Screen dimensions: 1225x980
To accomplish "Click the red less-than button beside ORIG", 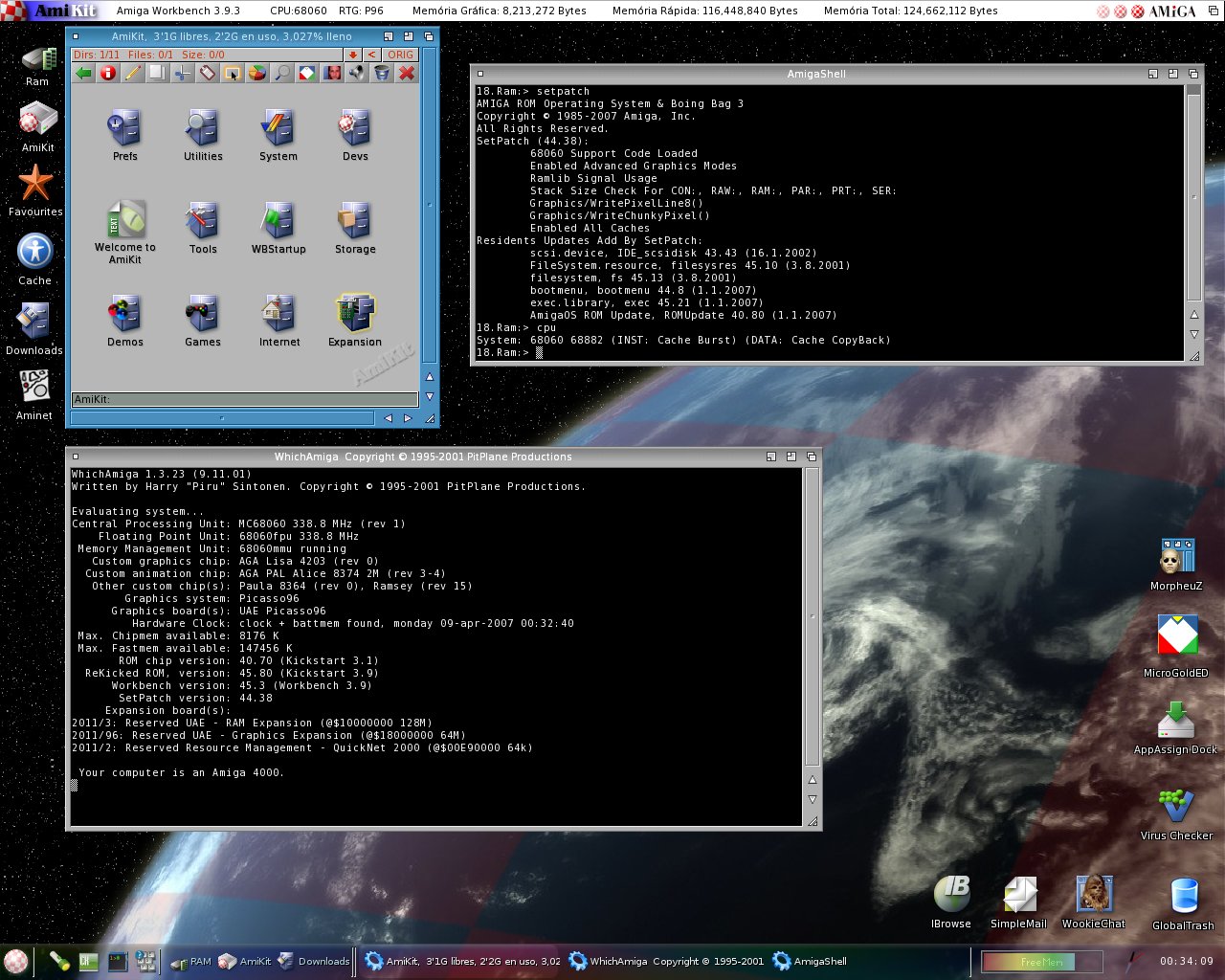I will coord(371,55).
